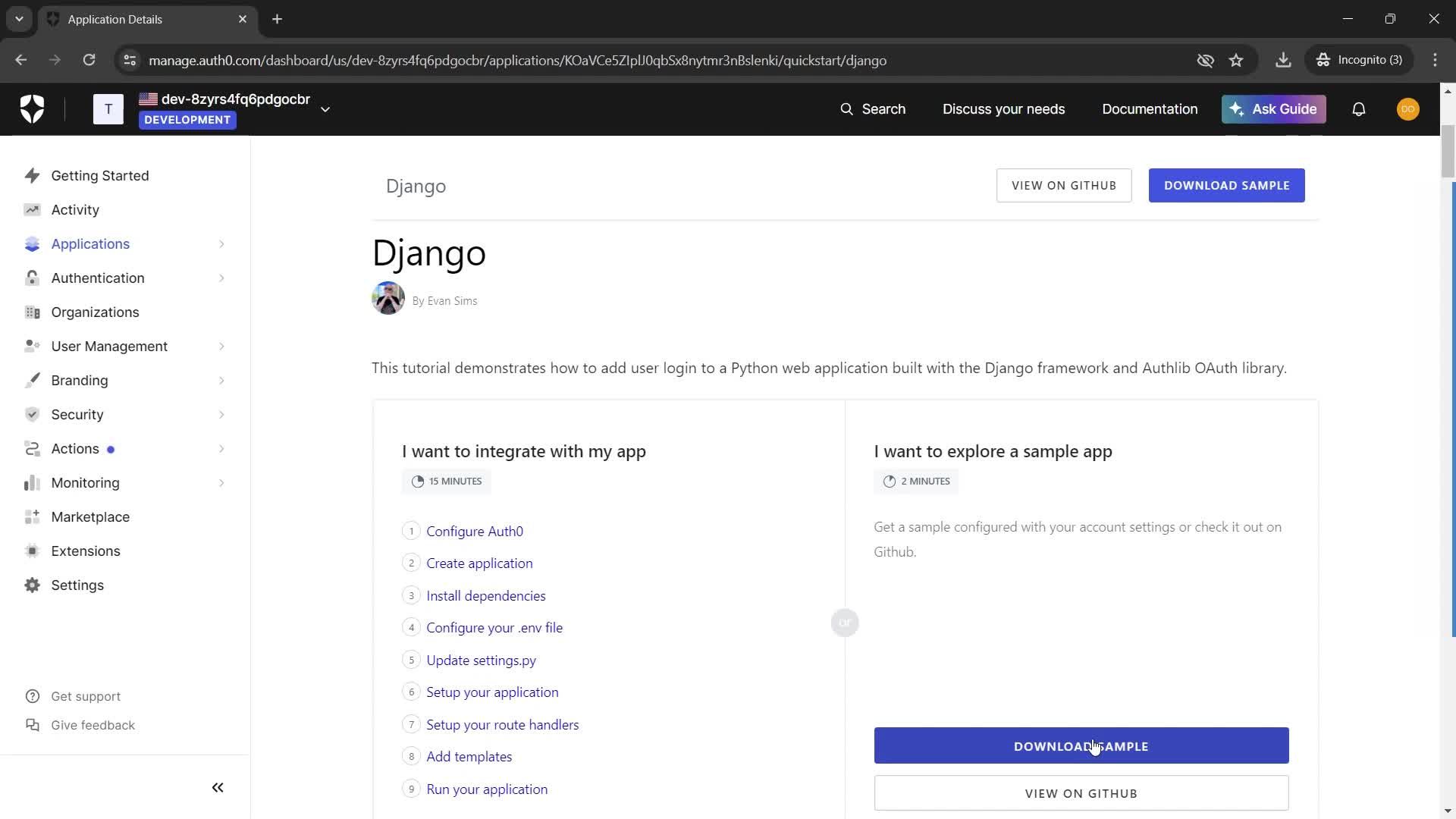Select Extensions in sidebar
The width and height of the screenshot is (1456, 819).
point(86,551)
